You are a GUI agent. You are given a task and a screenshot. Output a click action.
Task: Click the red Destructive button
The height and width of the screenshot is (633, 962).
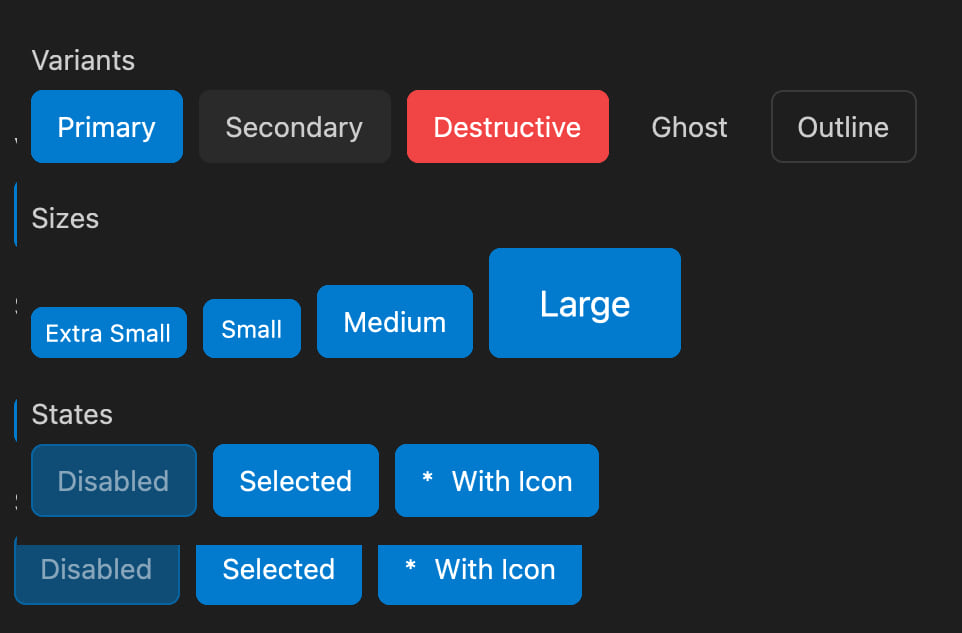[507, 127]
